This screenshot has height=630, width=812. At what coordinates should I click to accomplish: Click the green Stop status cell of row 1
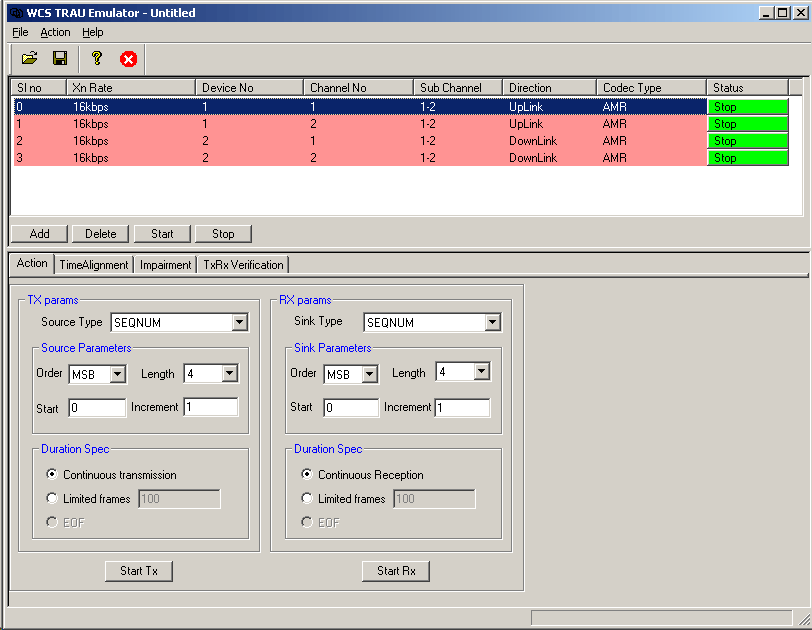coord(748,124)
